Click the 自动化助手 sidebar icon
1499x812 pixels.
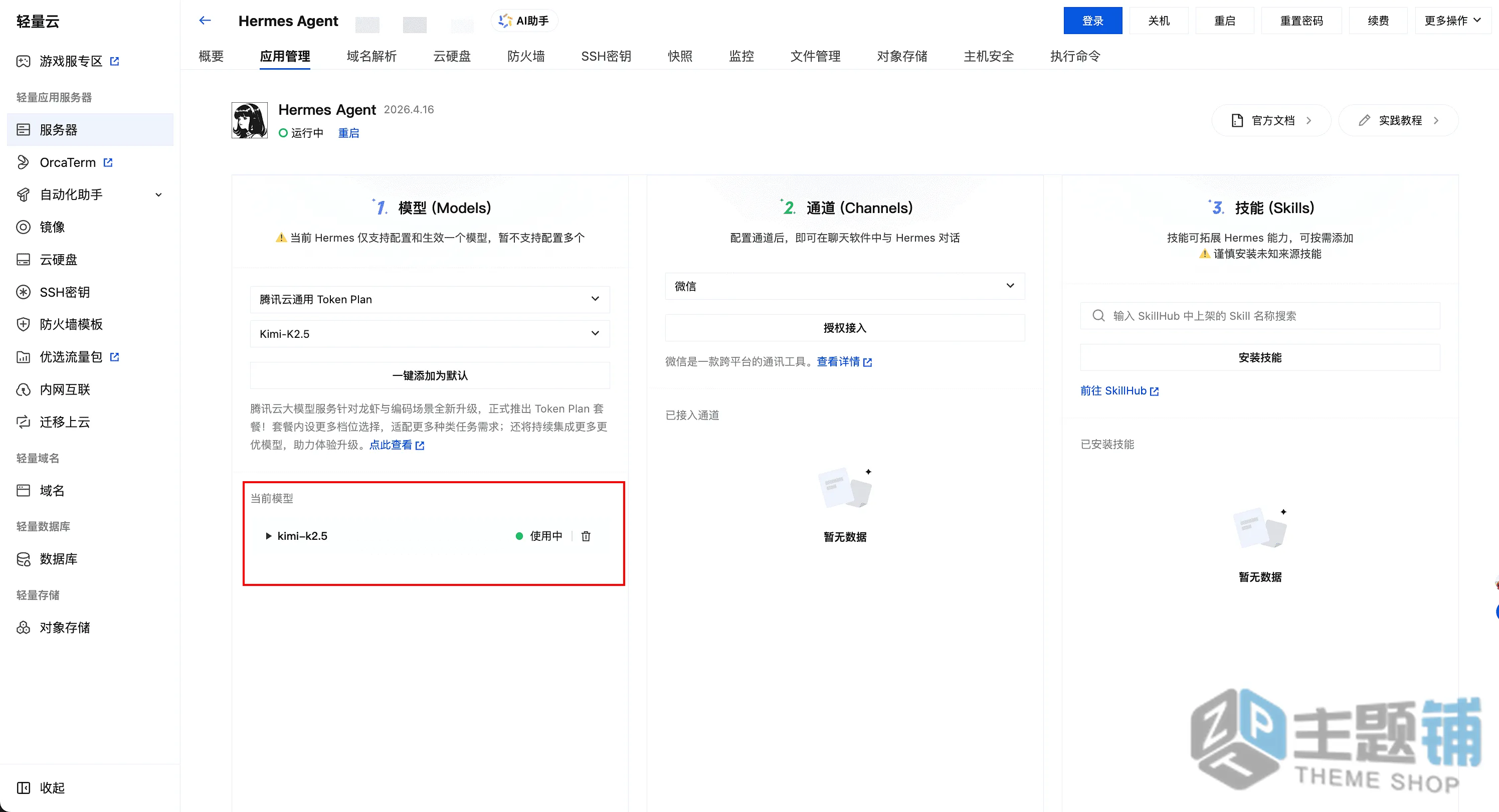pos(23,194)
